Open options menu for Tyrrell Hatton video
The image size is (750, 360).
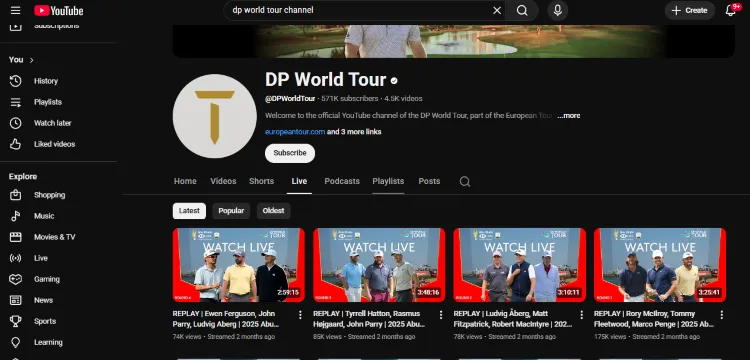point(441,315)
